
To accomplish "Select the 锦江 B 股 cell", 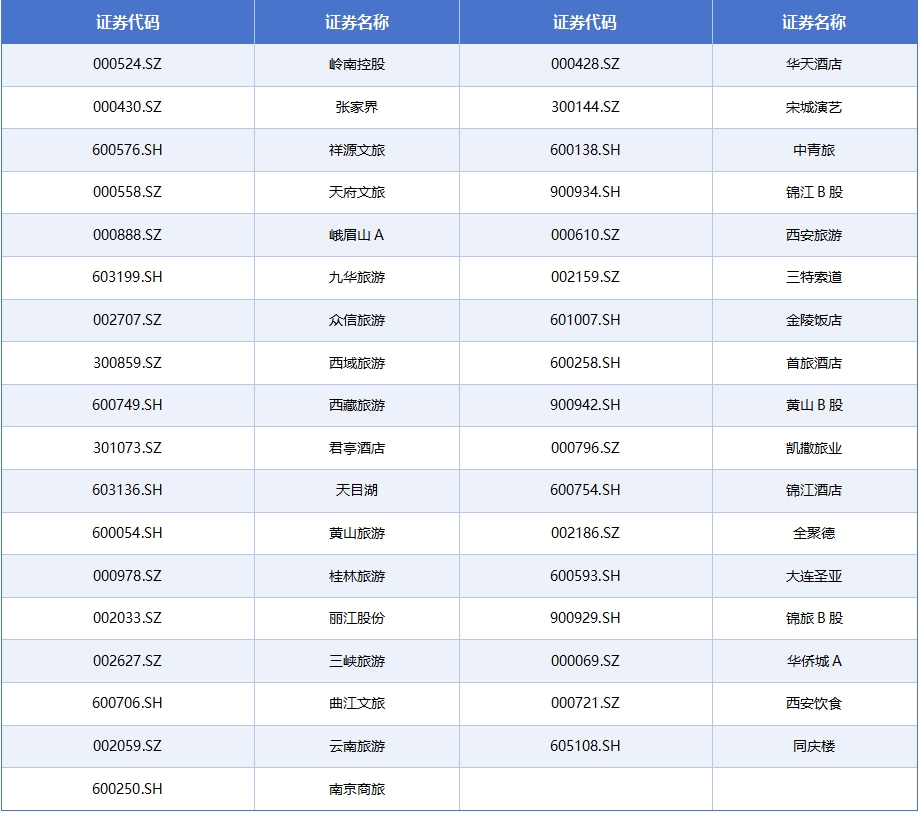I will (x=814, y=192).
